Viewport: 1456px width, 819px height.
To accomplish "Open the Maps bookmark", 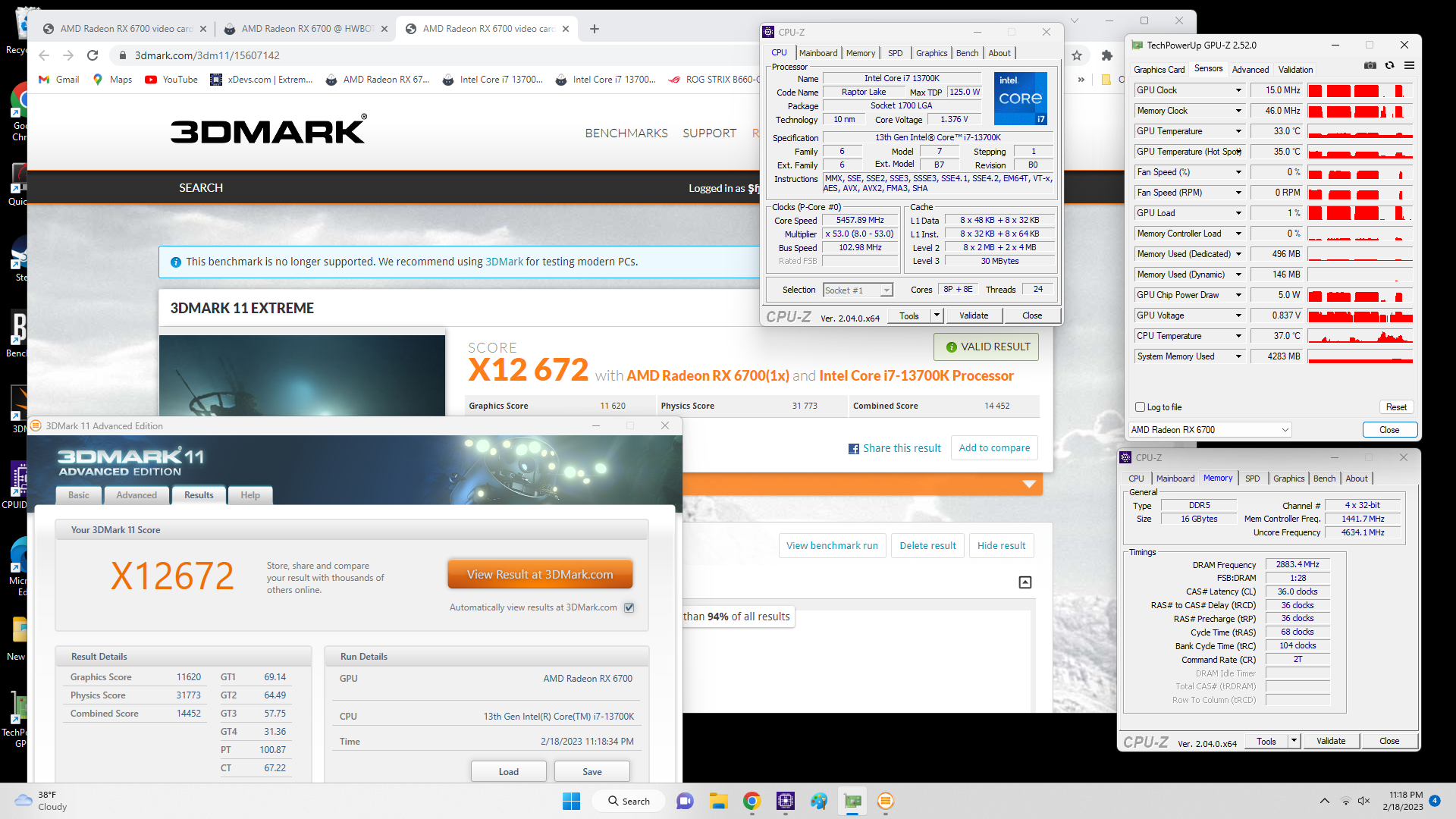I will pyautogui.click(x=112, y=80).
